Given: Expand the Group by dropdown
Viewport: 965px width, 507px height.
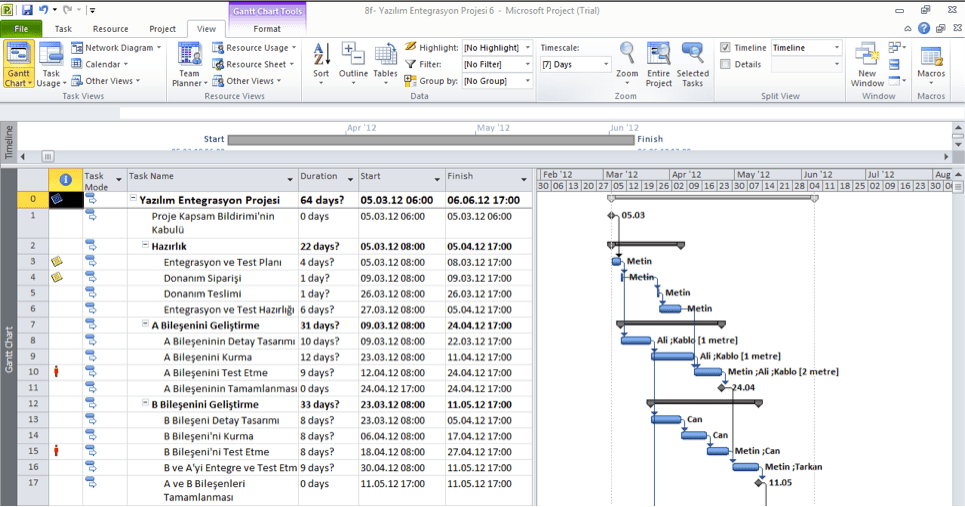Looking at the screenshot, I should 527,81.
